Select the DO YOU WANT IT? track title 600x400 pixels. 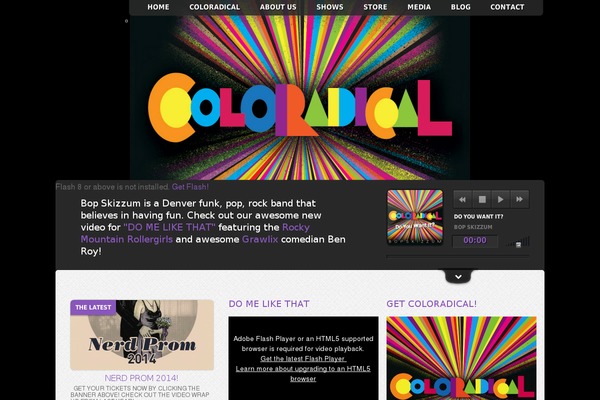coord(478,216)
